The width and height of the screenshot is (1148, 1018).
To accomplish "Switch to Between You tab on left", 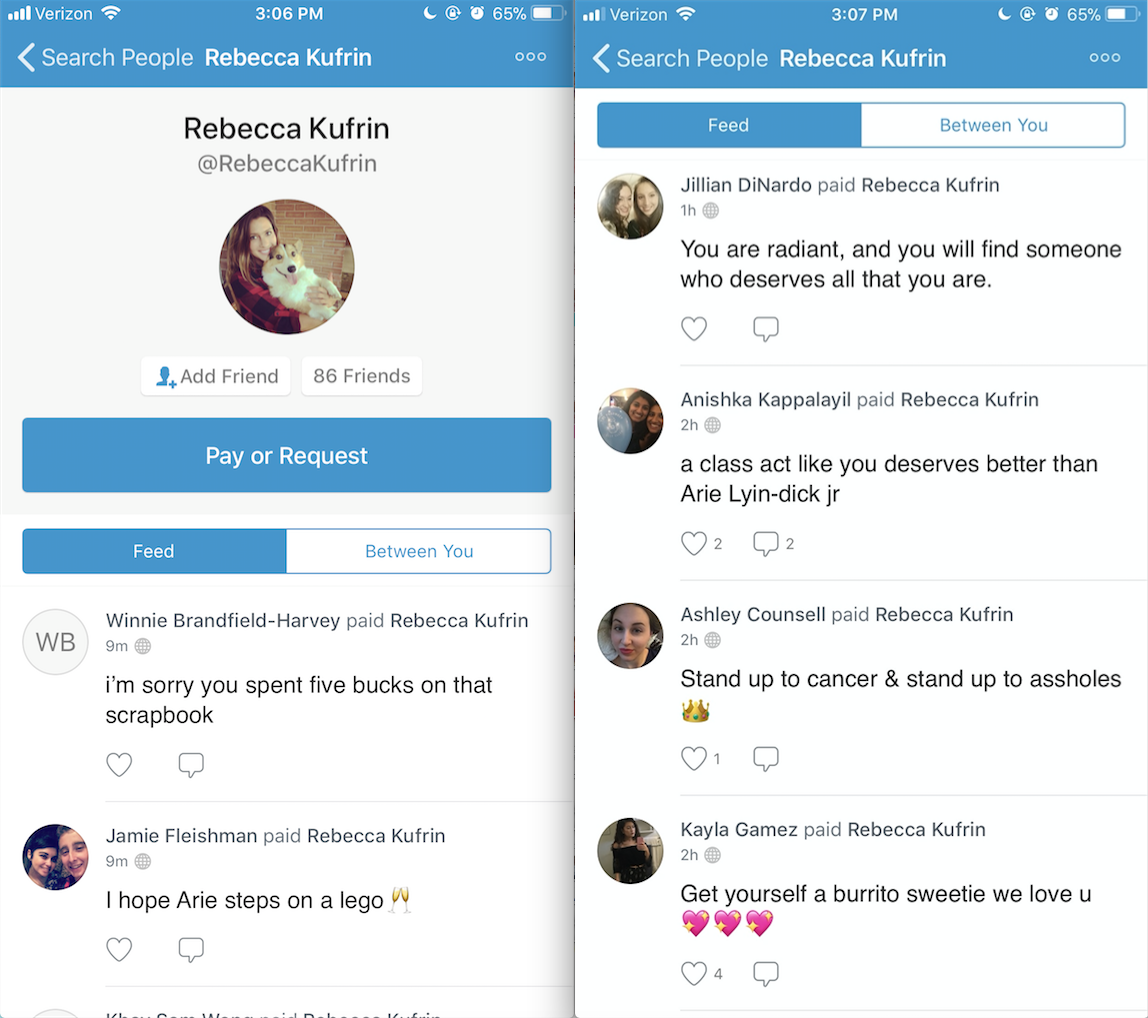I will pyautogui.click(x=419, y=551).
